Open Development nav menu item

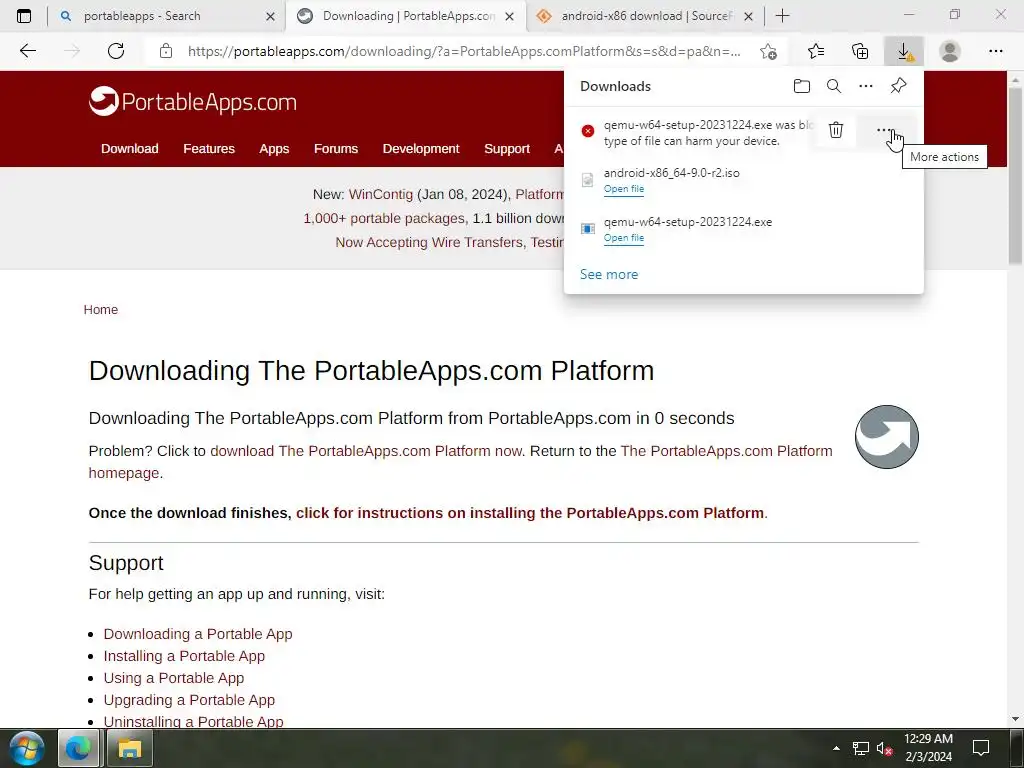[421, 149]
